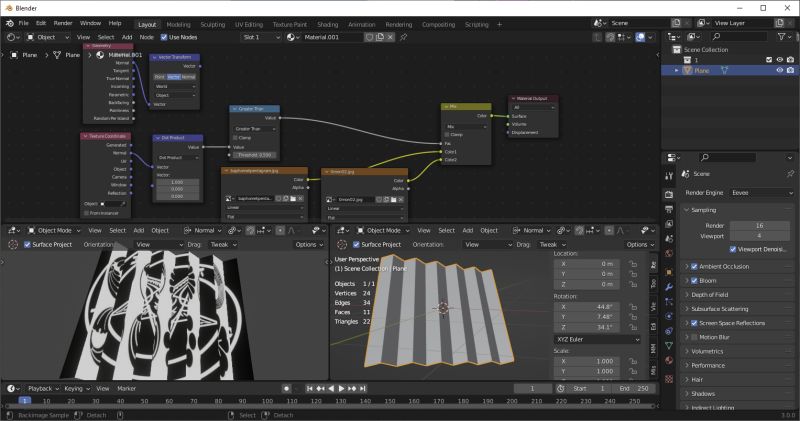Disable Screen Space Reflections checkbox
Image resolution: width=800 pixels, height=421 pixels.
(694, 324)
